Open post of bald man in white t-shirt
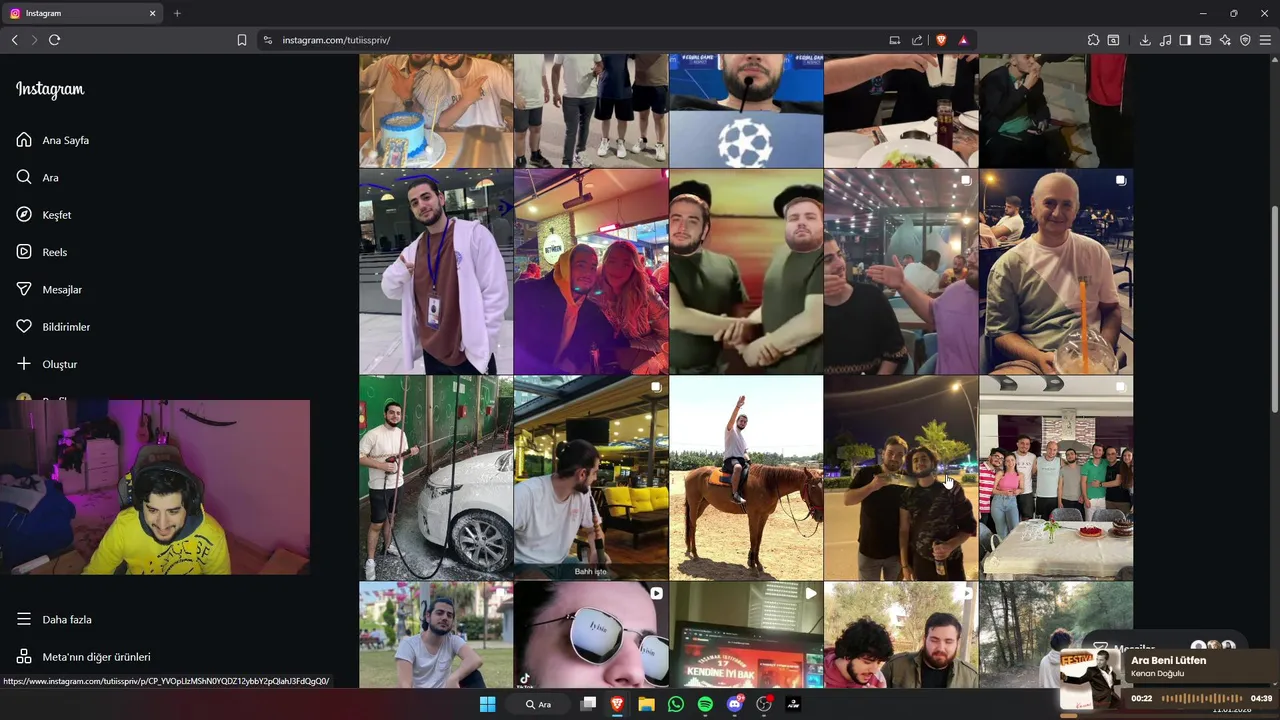Screen dimensions: 1280x720 [1056, 271]
